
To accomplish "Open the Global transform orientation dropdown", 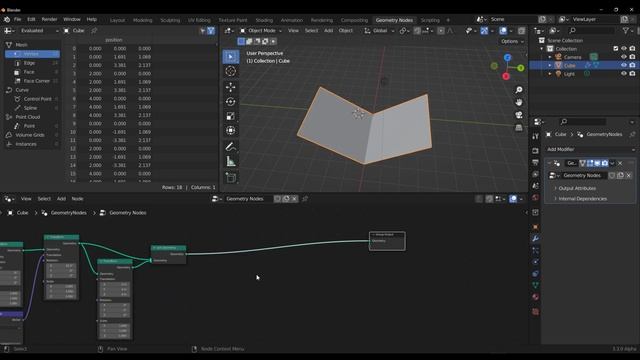I will pyautogui.click(x=379, y=31).
